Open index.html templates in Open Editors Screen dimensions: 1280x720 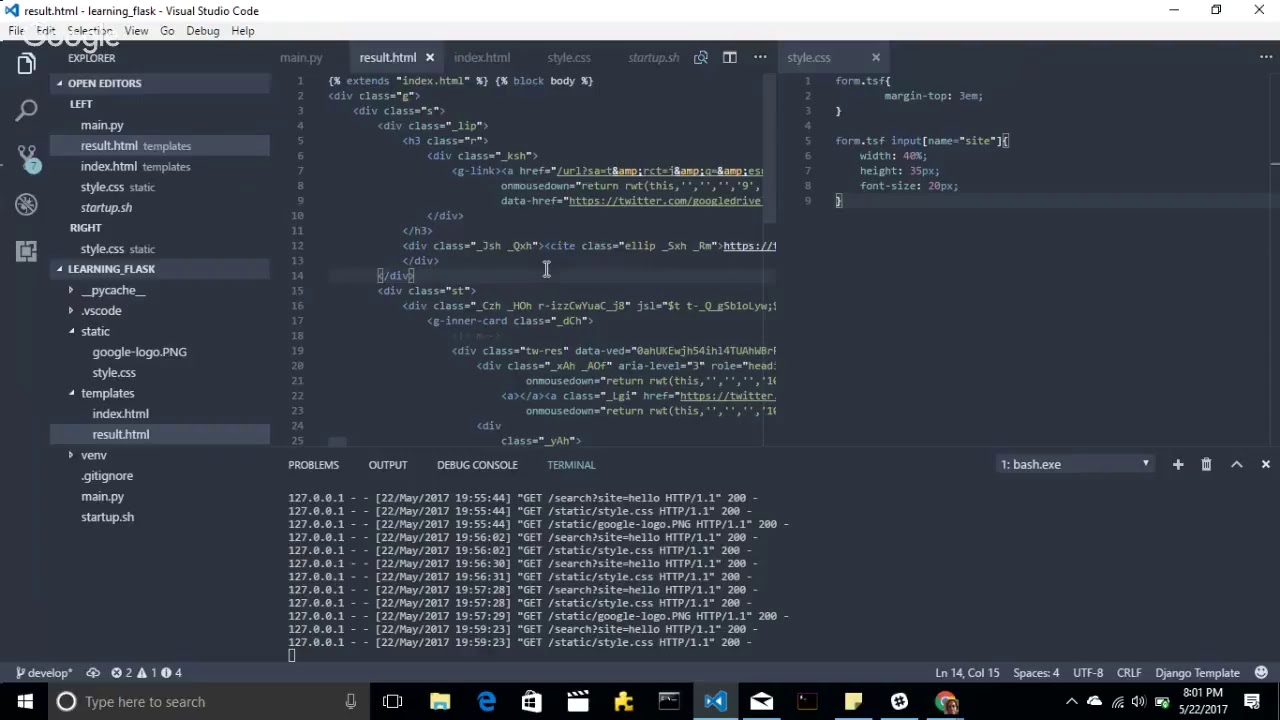click(x=135, y=167)
